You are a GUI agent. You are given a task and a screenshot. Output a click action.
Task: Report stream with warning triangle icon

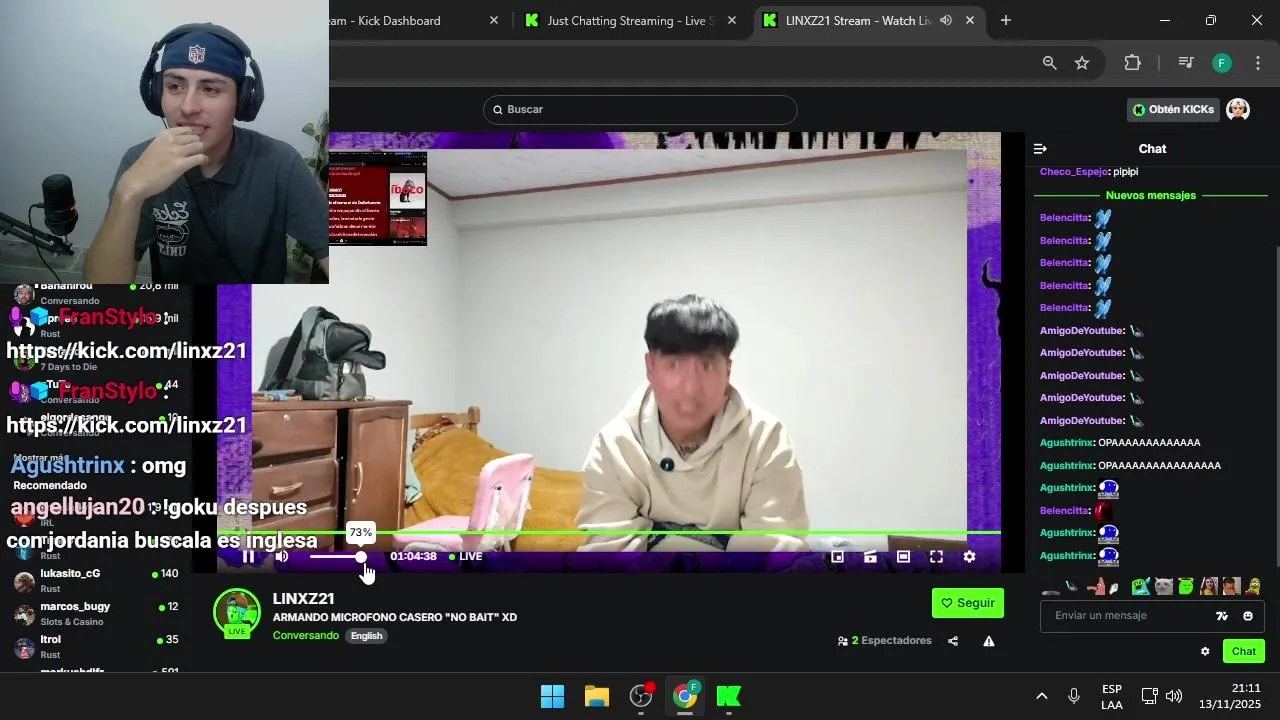click(989, 641)
